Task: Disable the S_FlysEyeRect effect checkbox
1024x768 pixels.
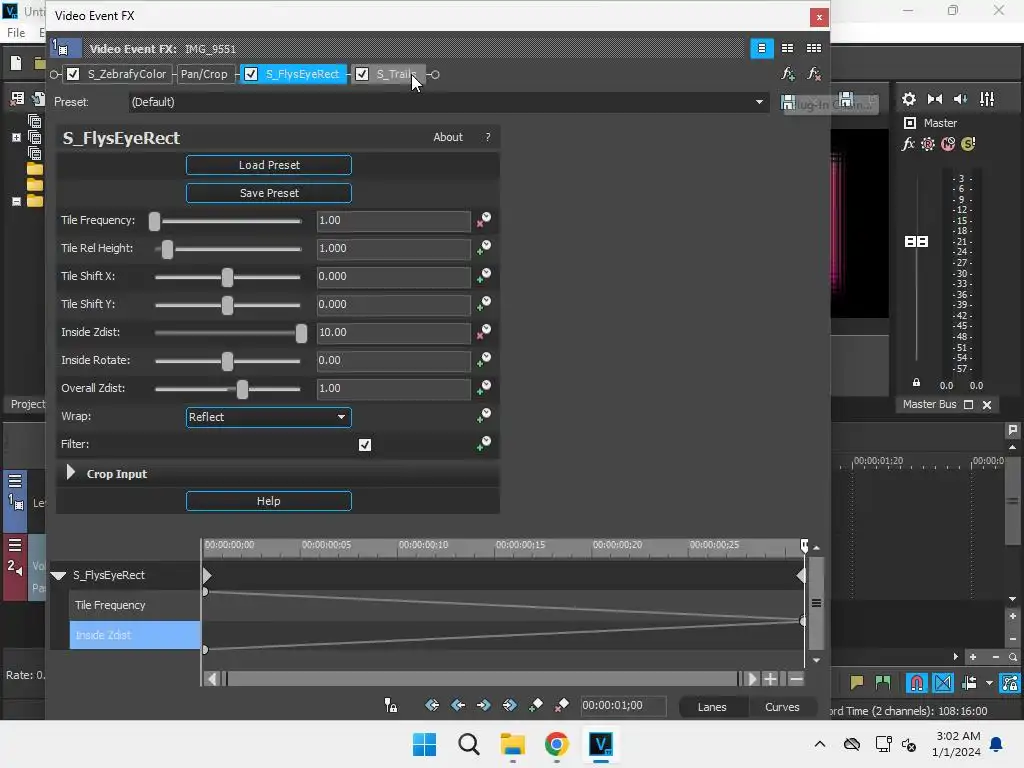Action: coord(251,74)
